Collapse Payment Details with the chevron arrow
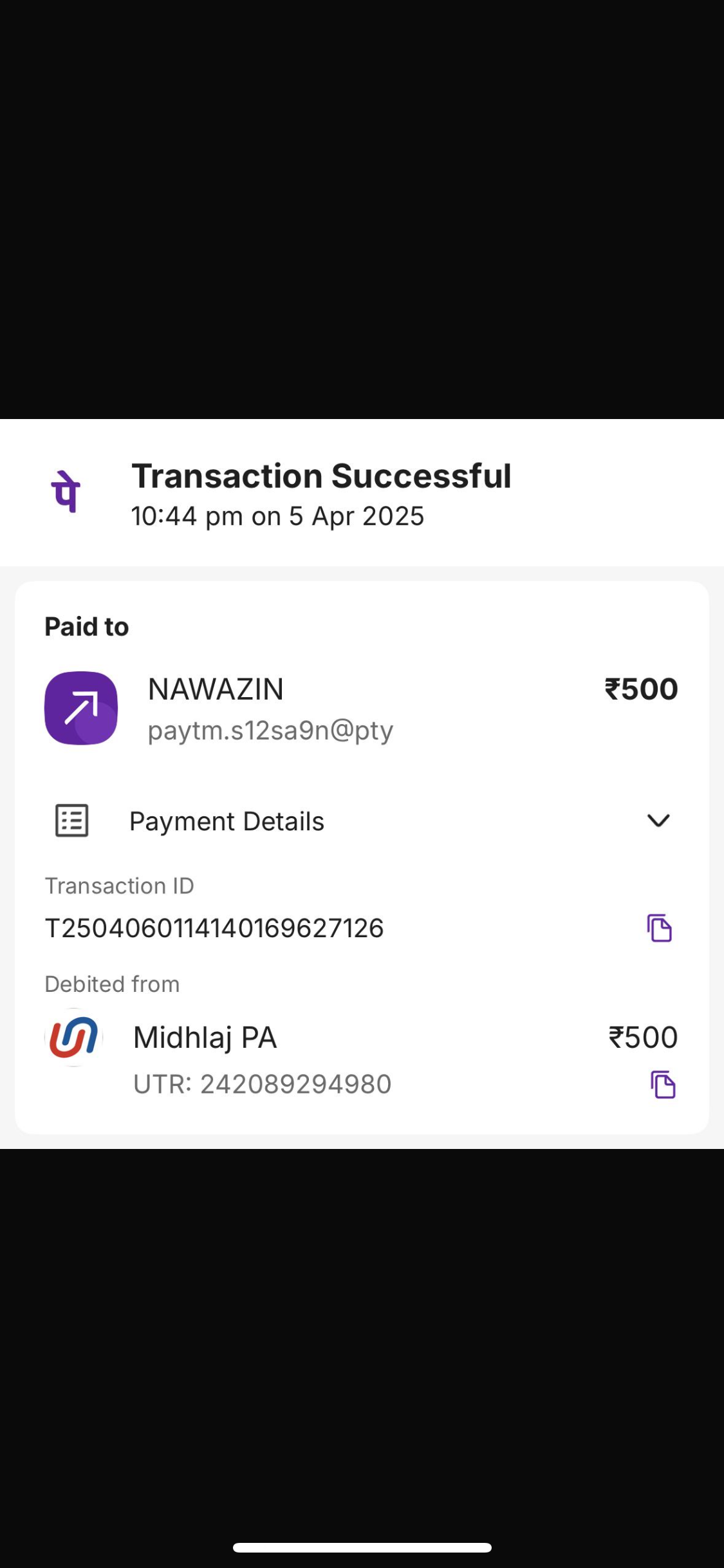 (658, 821)
